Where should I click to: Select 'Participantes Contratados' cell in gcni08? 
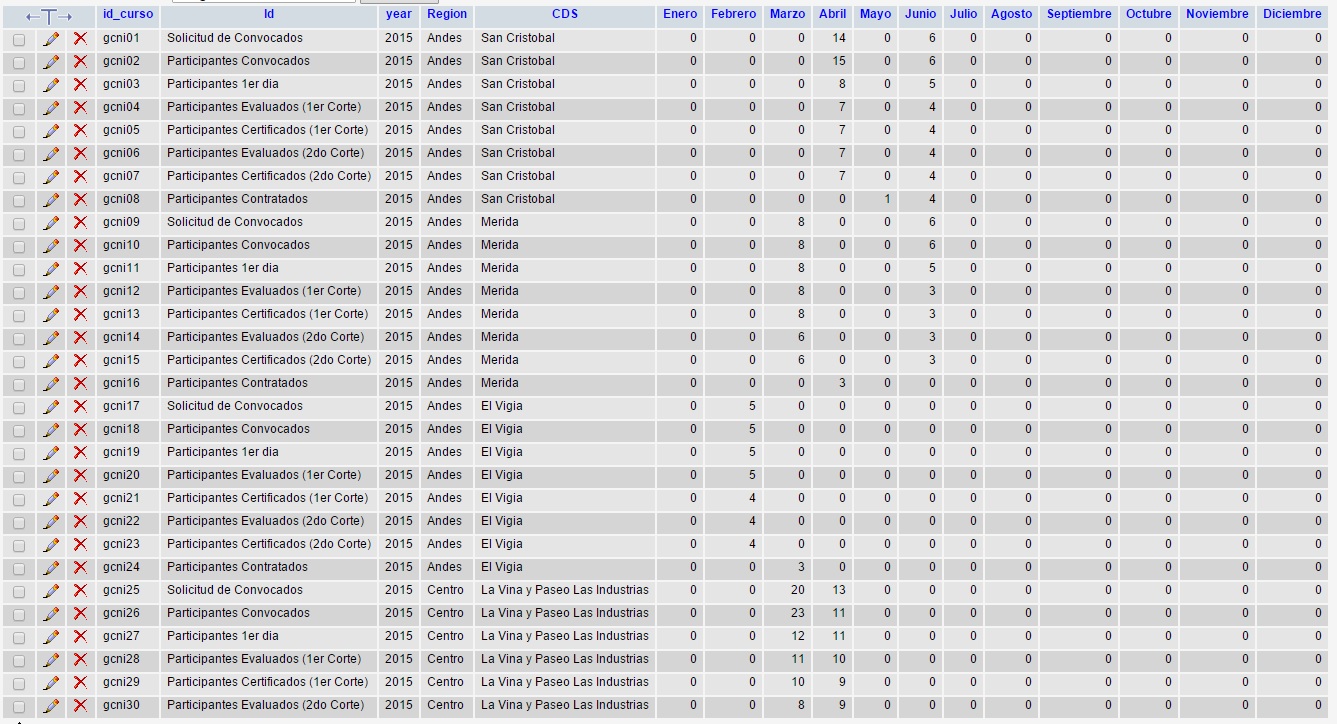point(237,199)
